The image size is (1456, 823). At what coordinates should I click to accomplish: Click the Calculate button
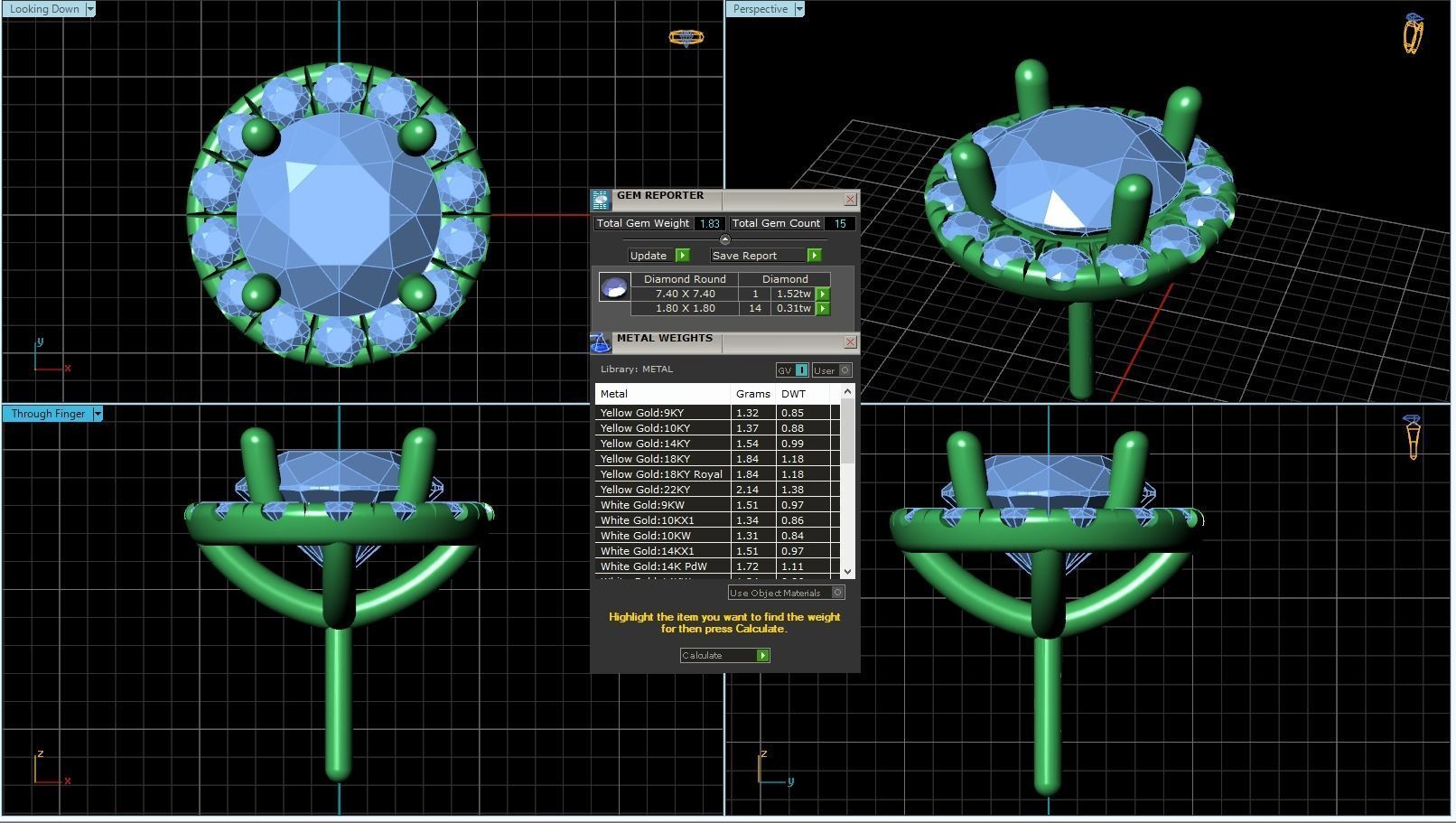[724, 655]
